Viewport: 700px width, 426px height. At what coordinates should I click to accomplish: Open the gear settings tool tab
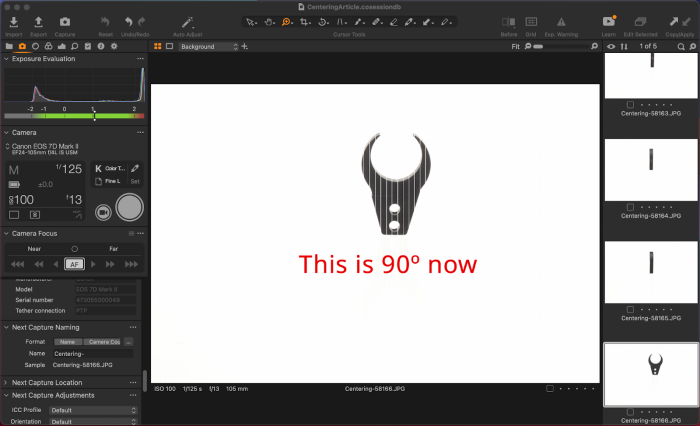tap(114, 46)
